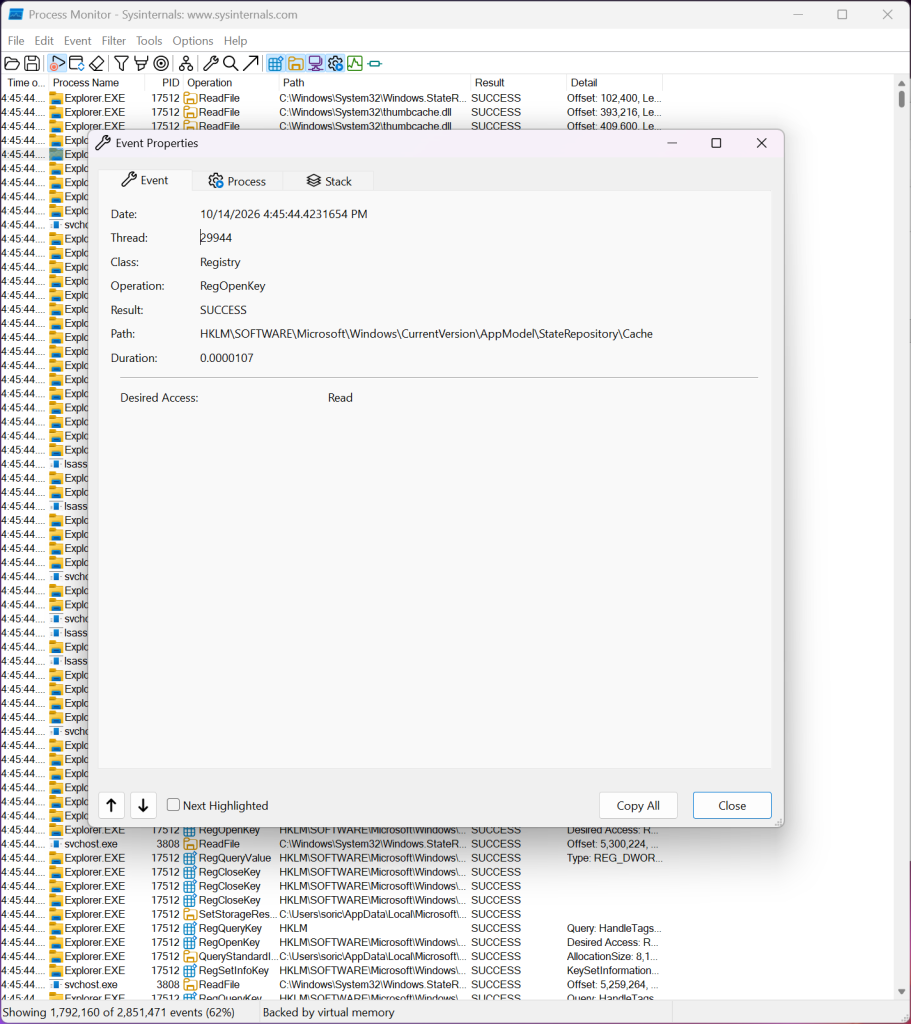Open the Highlight toolbar icon
Image resolution: width=911 pixels, height=1024 pixels.
(x=140, y=63)
